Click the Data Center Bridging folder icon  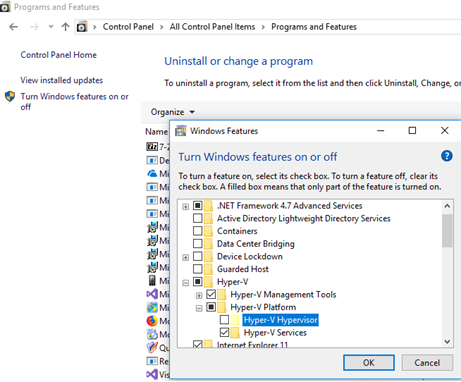(x=208, y=244)
